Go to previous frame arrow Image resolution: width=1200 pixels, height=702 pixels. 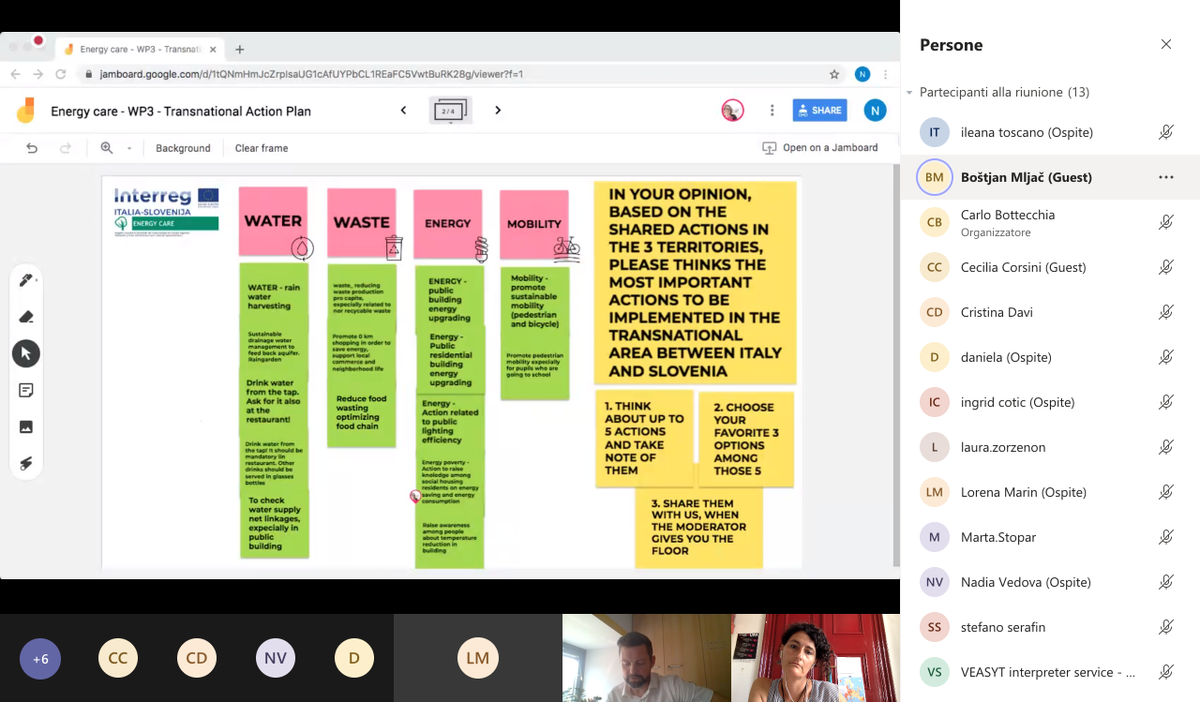pos(404,111)
